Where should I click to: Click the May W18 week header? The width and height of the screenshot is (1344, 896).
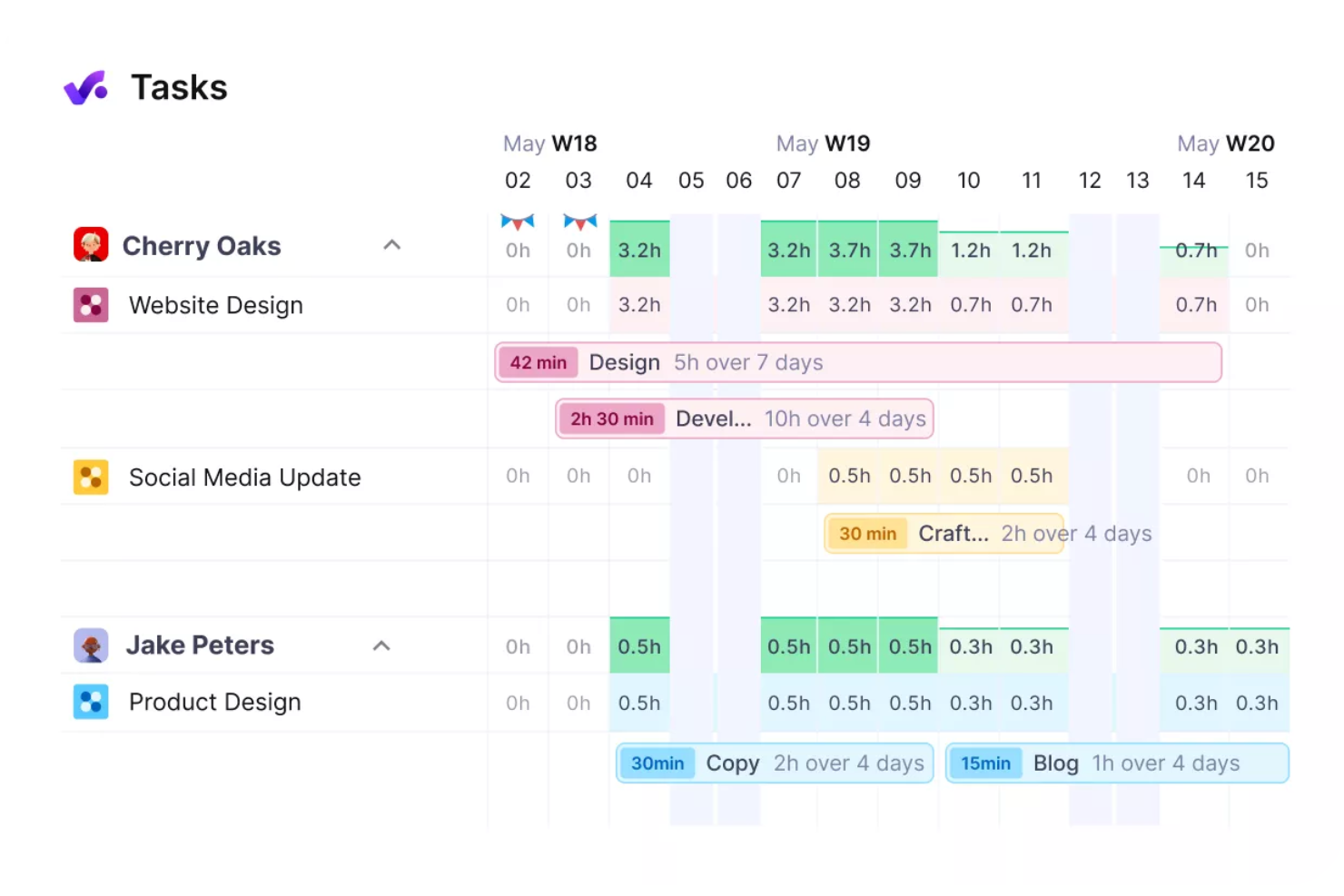tap(550, 143)
